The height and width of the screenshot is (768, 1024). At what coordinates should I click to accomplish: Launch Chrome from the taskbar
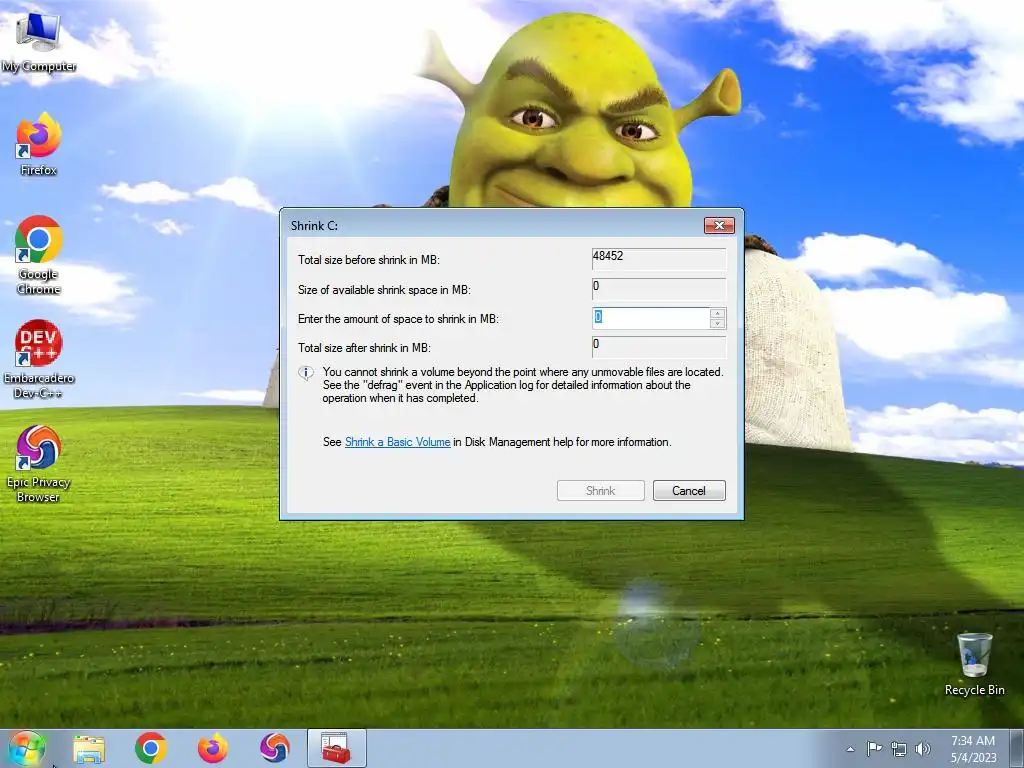point(151,748)
